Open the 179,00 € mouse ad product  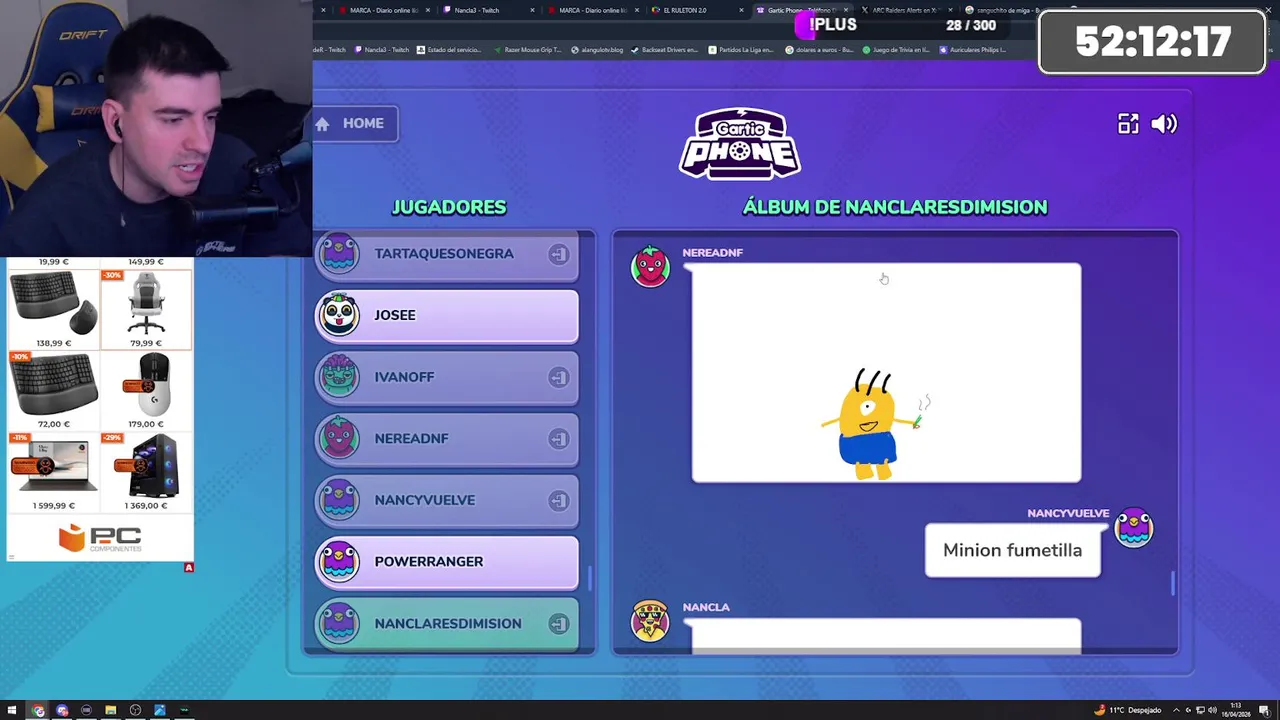pos(146,390)
